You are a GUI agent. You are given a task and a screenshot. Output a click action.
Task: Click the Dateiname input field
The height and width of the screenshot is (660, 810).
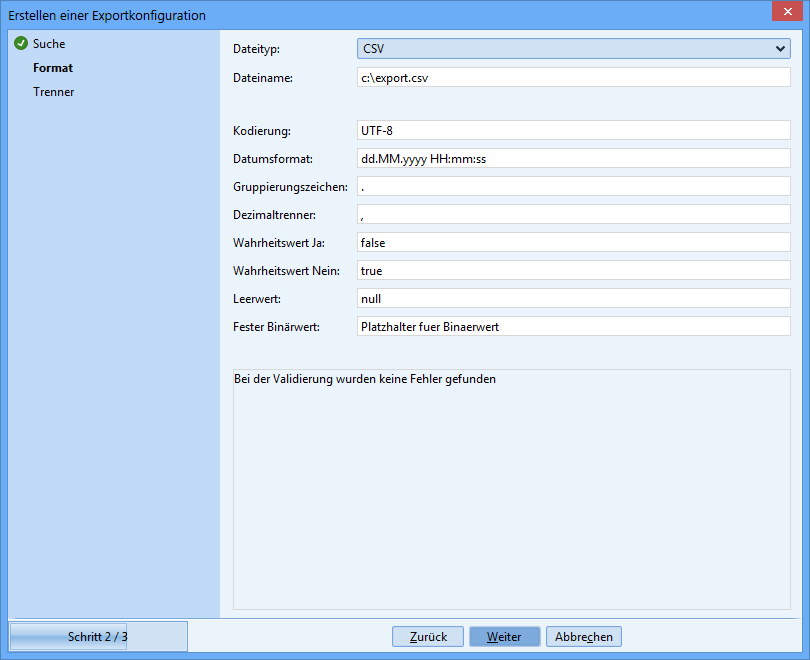(x=573, y=78)
